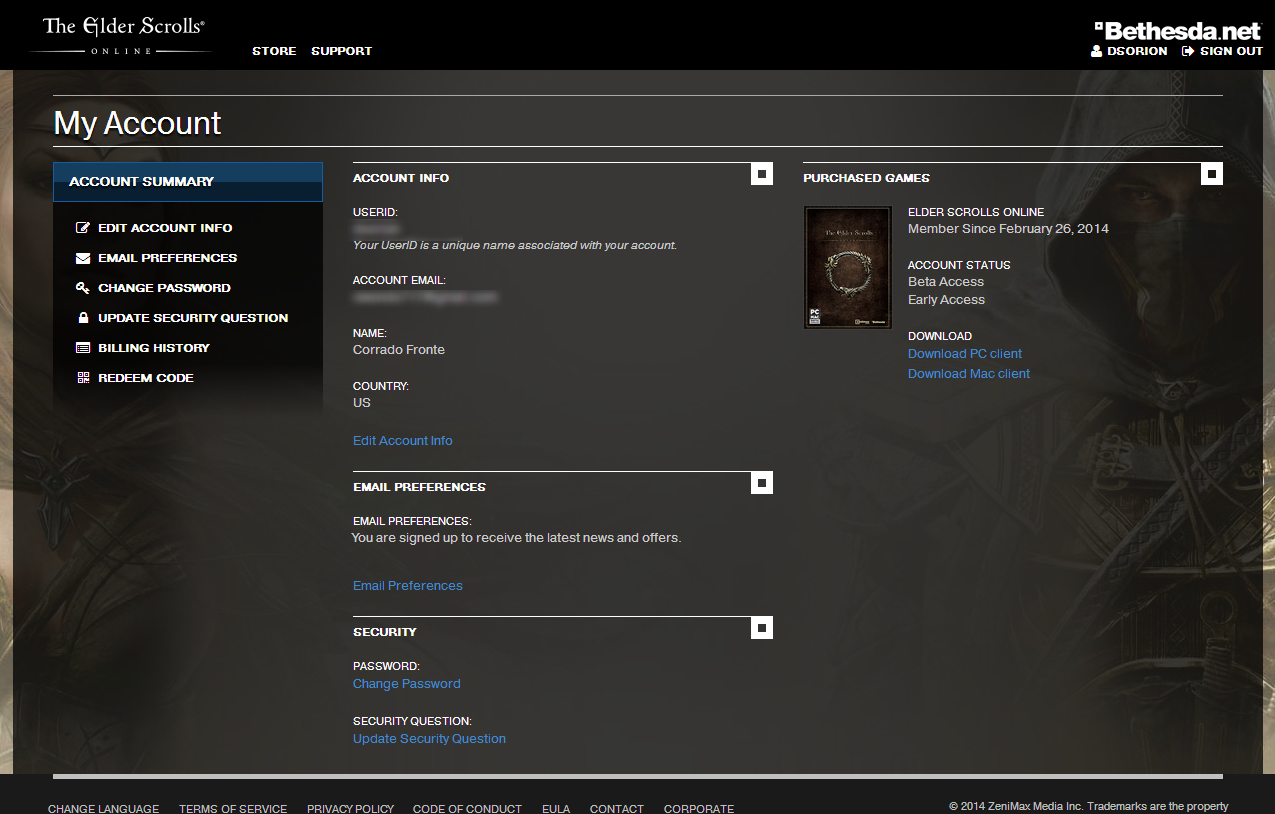Click Download Mac client link
This screenshot has height=814, width=1275.
tap(969, 374)
